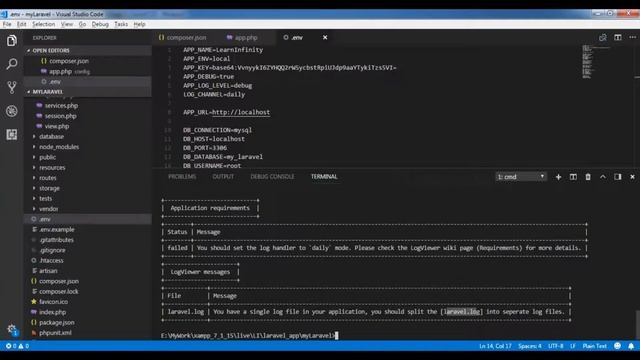Expand the vendor folder

[49, 209]
